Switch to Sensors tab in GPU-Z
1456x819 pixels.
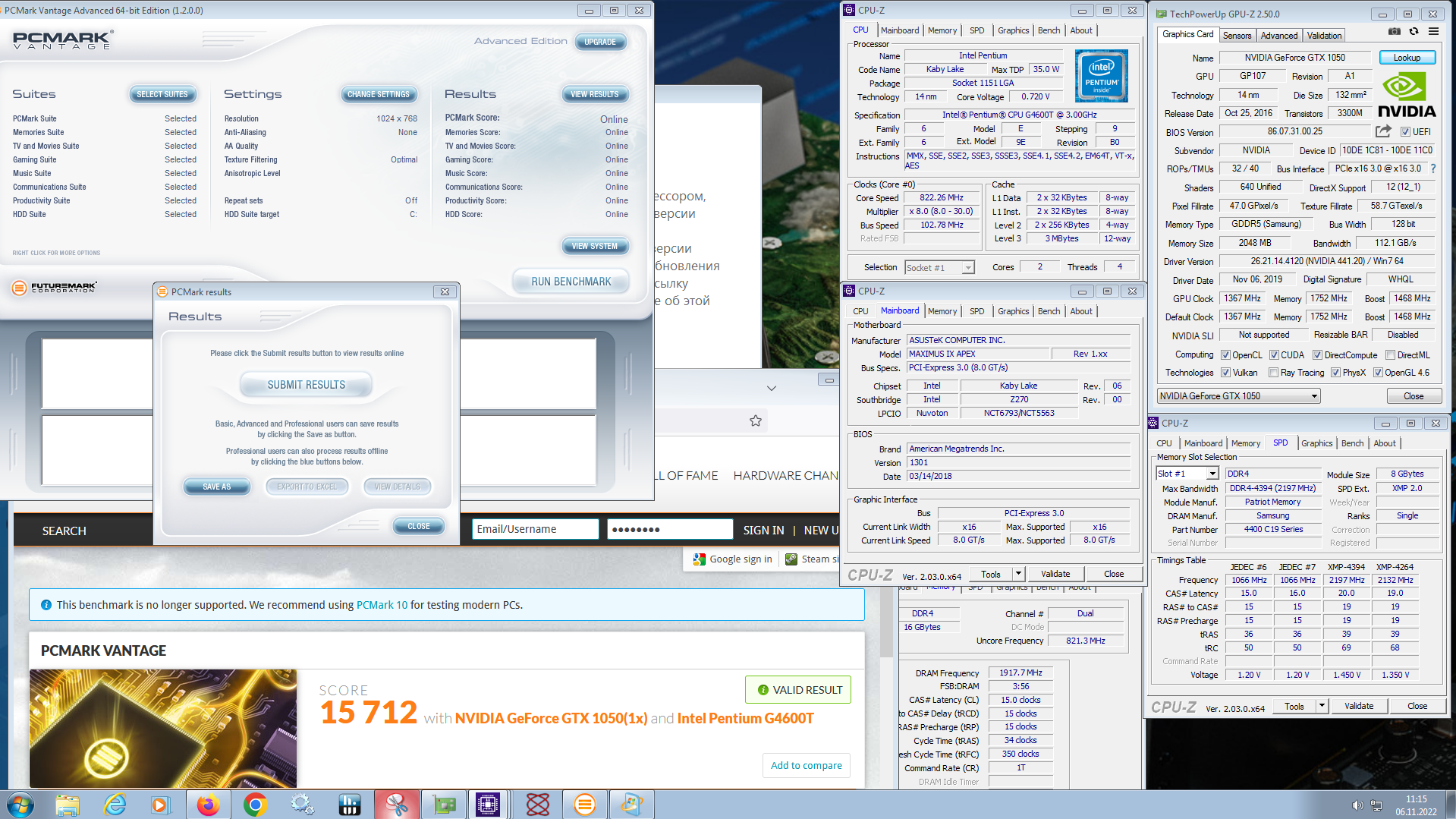[x=1237, y=36]
